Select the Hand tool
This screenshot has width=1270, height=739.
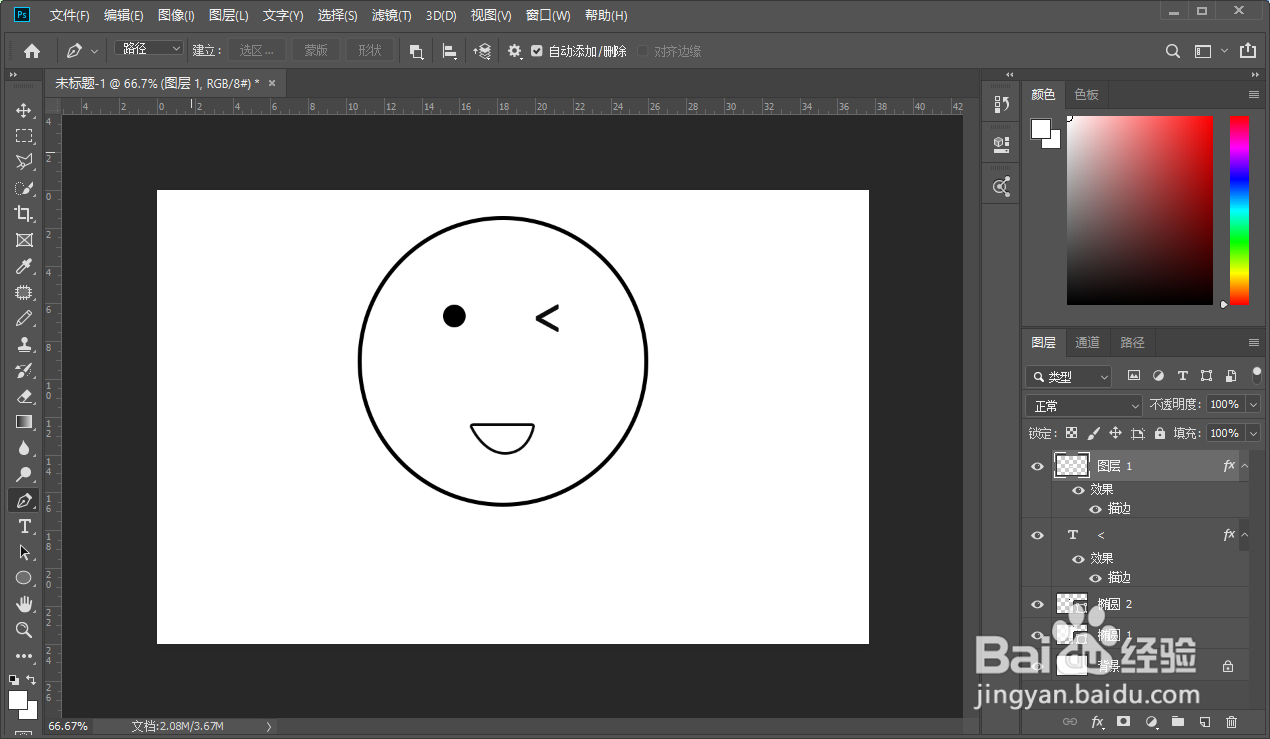click(24, 604)
